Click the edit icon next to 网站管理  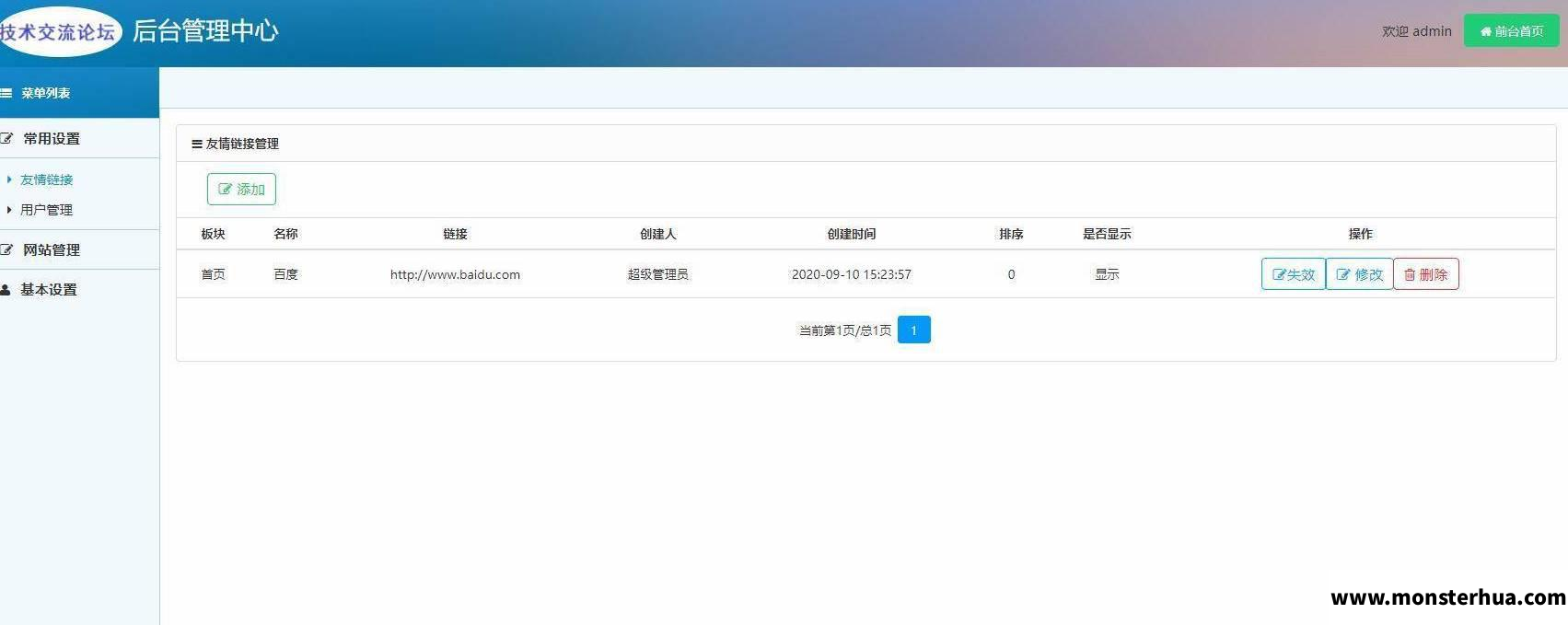6,249
